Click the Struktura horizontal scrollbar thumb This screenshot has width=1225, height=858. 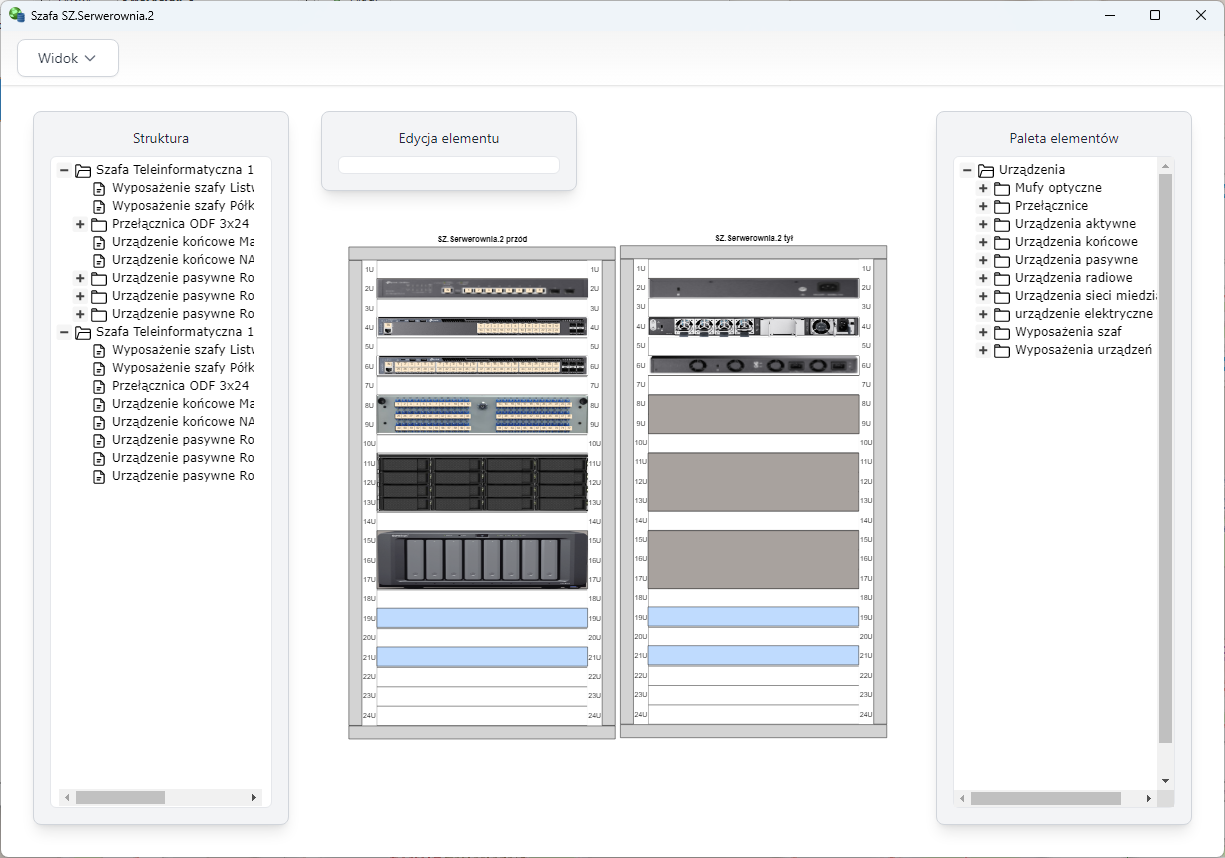point(120,798)
